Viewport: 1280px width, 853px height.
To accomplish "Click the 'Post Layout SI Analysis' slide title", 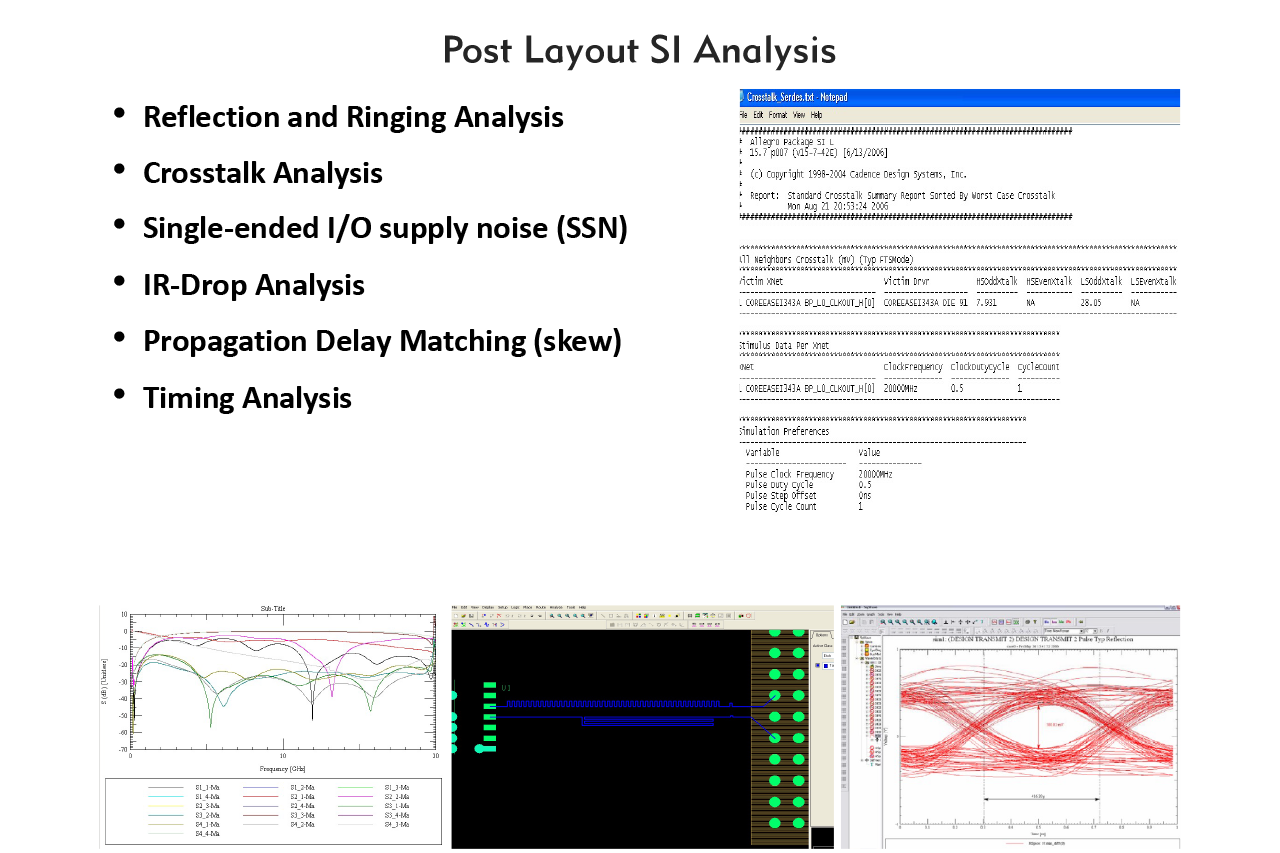I will click(639, 50).
